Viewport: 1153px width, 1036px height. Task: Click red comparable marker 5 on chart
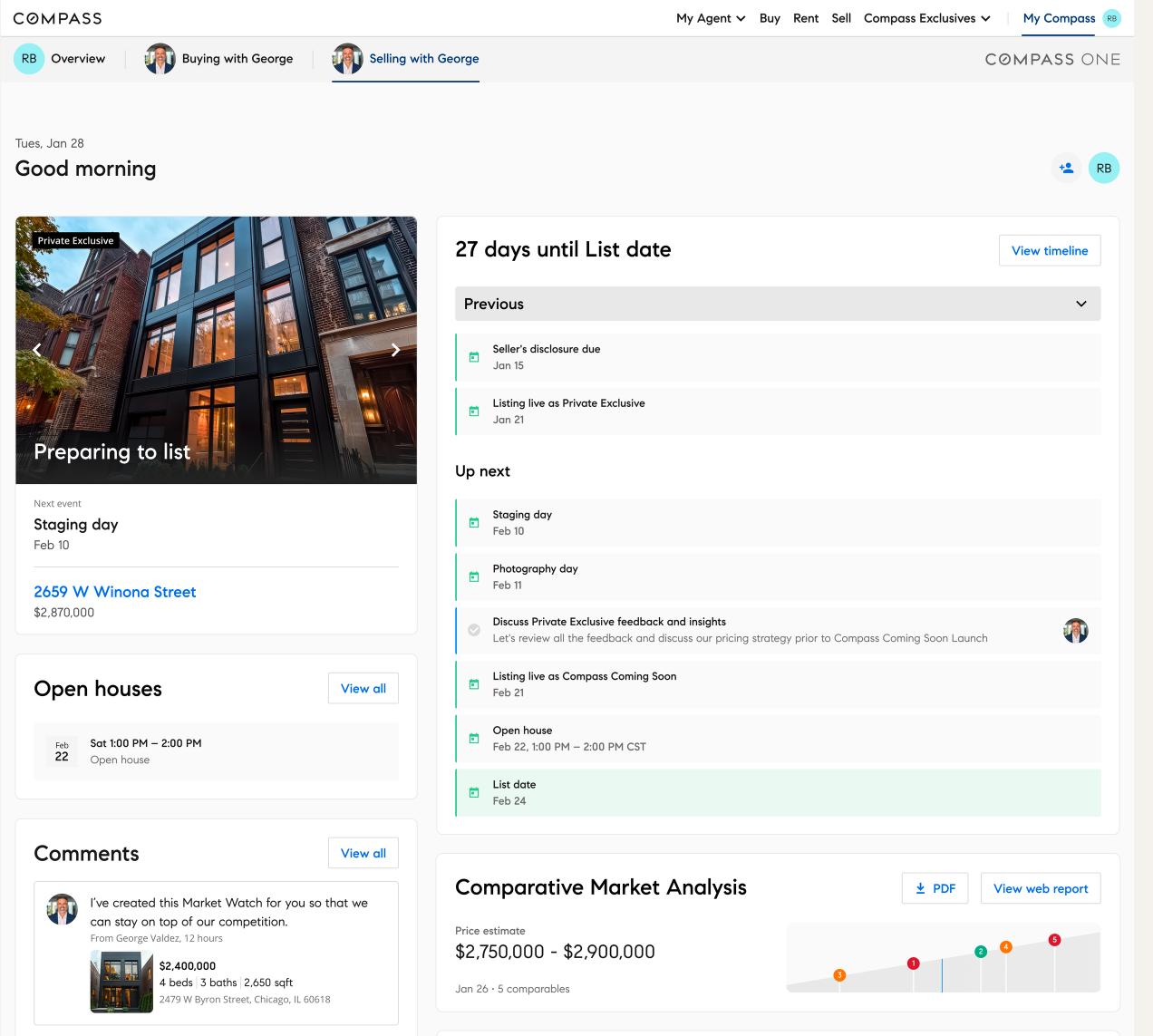pos(1053,940)
